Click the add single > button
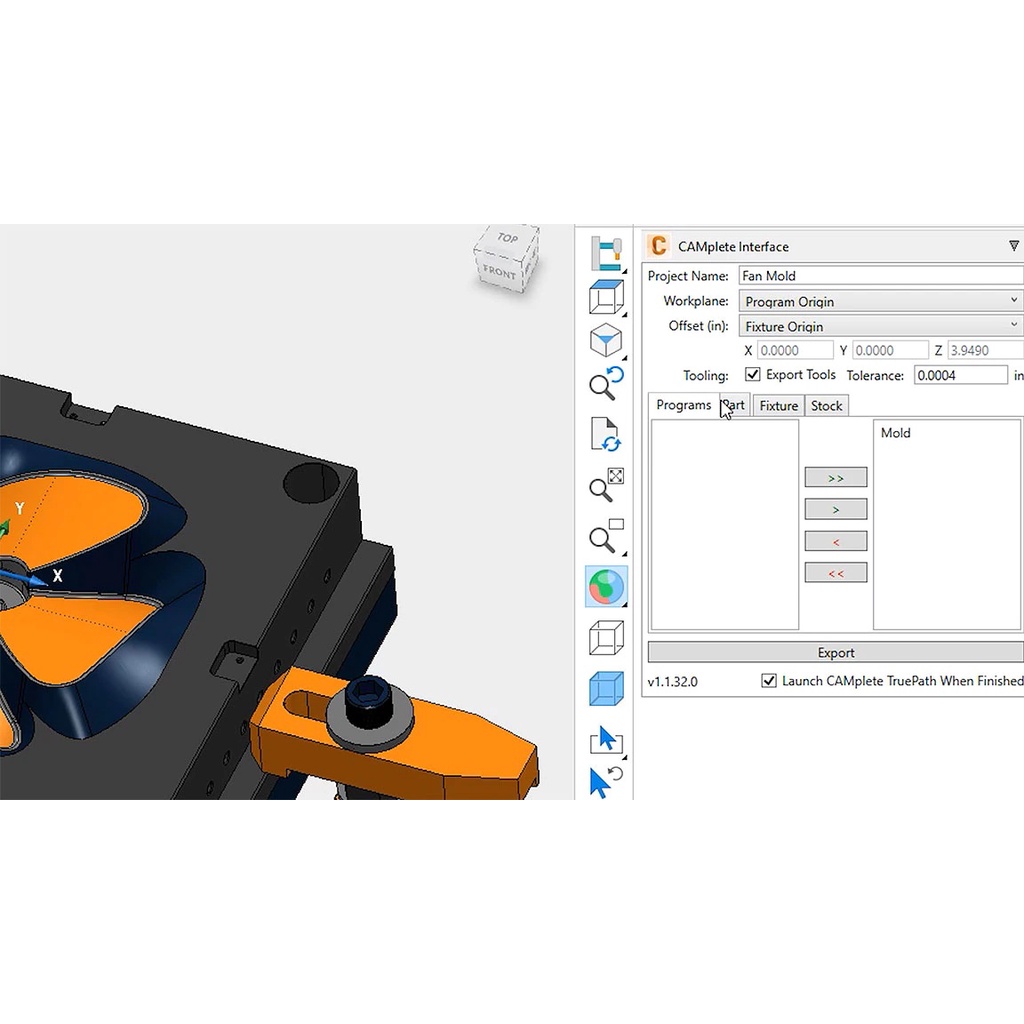 tap(836, 509)
